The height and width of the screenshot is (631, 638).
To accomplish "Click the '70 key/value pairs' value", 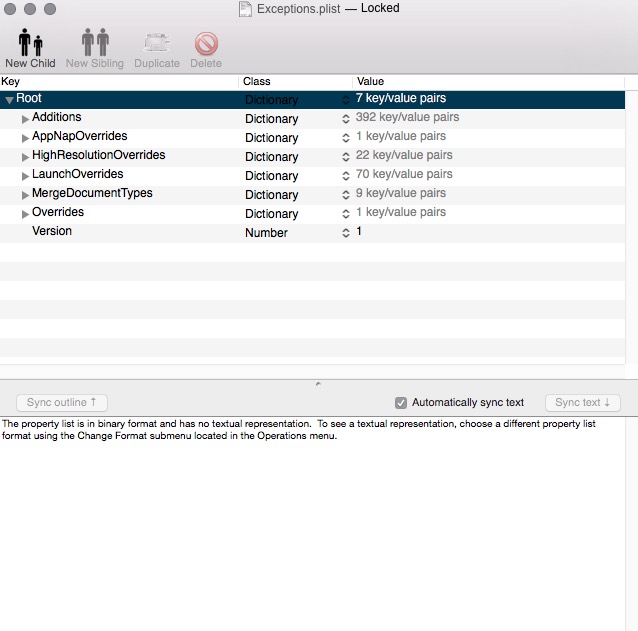I will [x=404, y=174].
